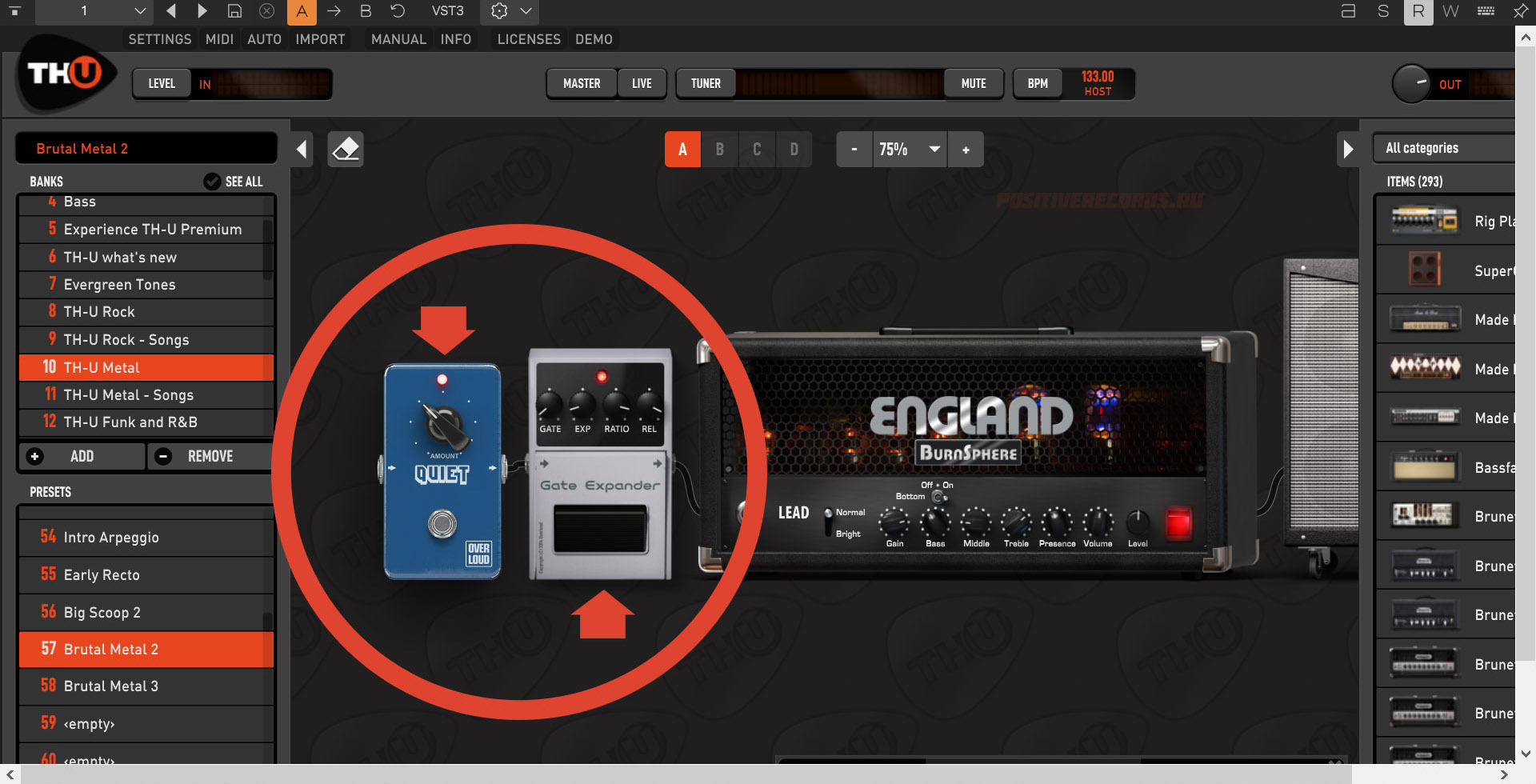Open the IMPORT menu
This screenshot has width=1536, height=784.
320,39
